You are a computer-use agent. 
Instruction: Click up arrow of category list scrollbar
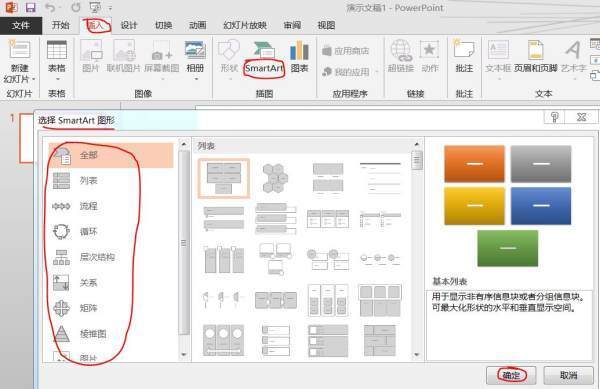click(184, 144)
